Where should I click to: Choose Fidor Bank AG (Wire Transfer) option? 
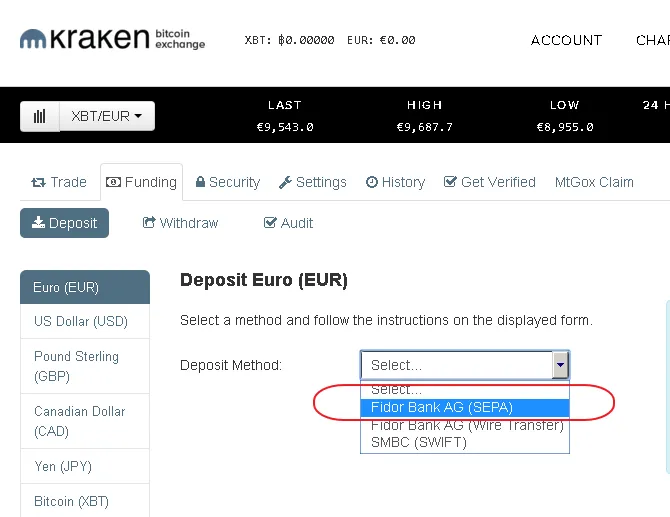pyautogui.click(x=465, y=425)
